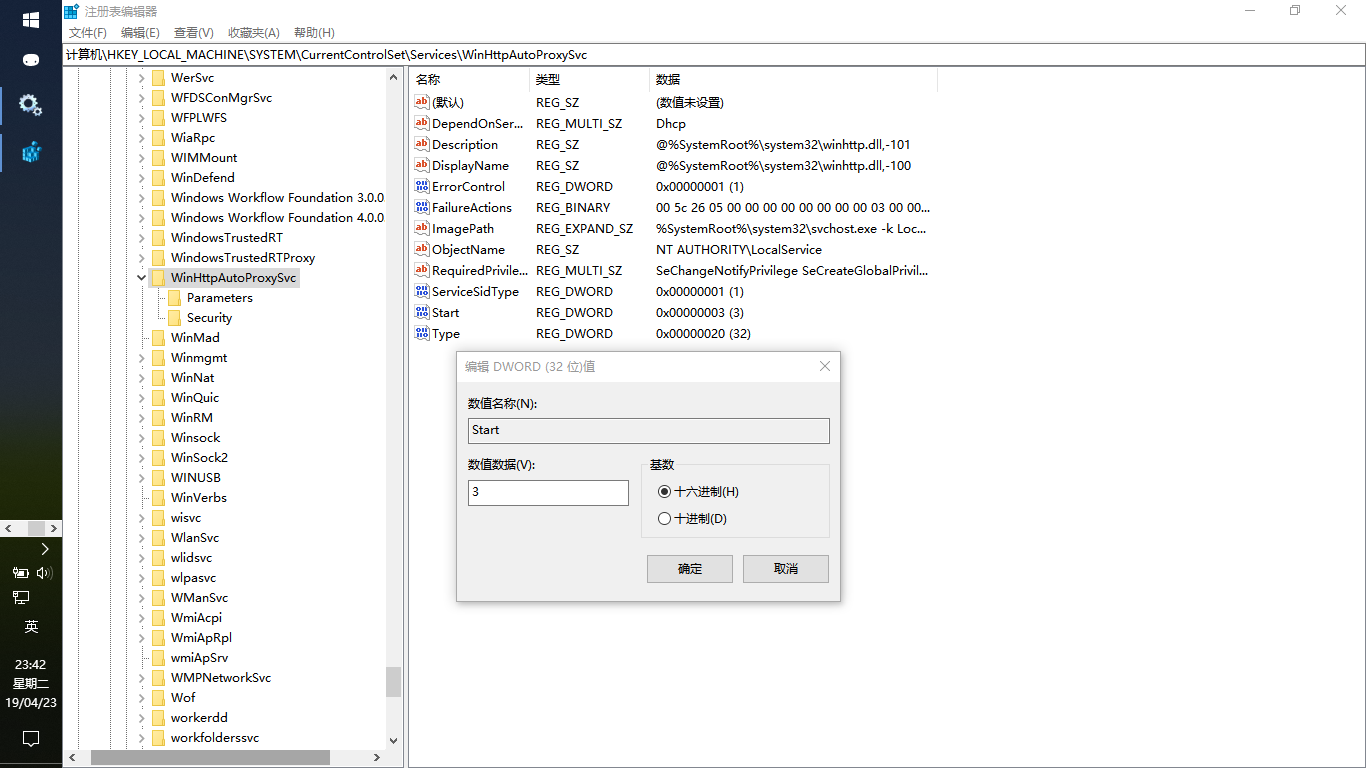Click the WinDefend key folder icon
Screen dimensions: 1366x768
pyautogui.click(x=158, y=178)
